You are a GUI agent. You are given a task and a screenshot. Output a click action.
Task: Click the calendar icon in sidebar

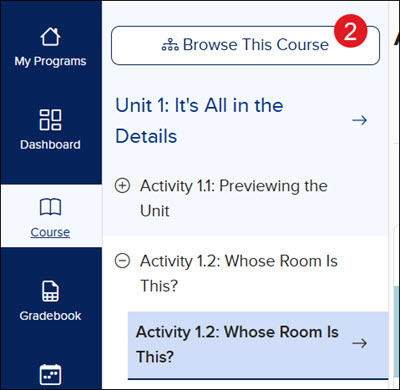point(50,375)
